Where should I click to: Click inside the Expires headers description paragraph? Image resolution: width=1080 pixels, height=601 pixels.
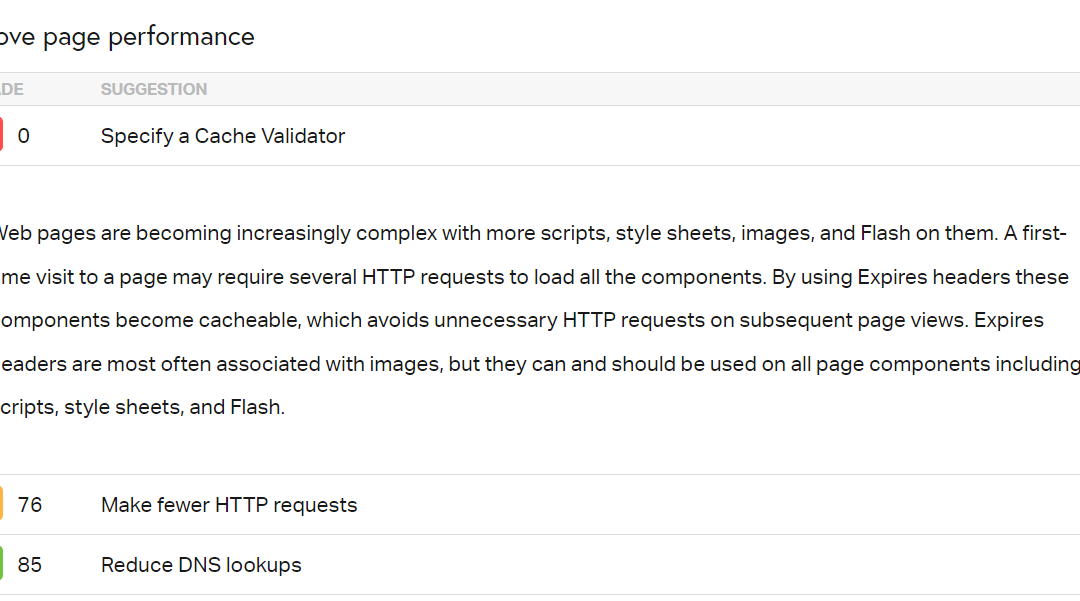pyautogui.click(x=500, y=320)
